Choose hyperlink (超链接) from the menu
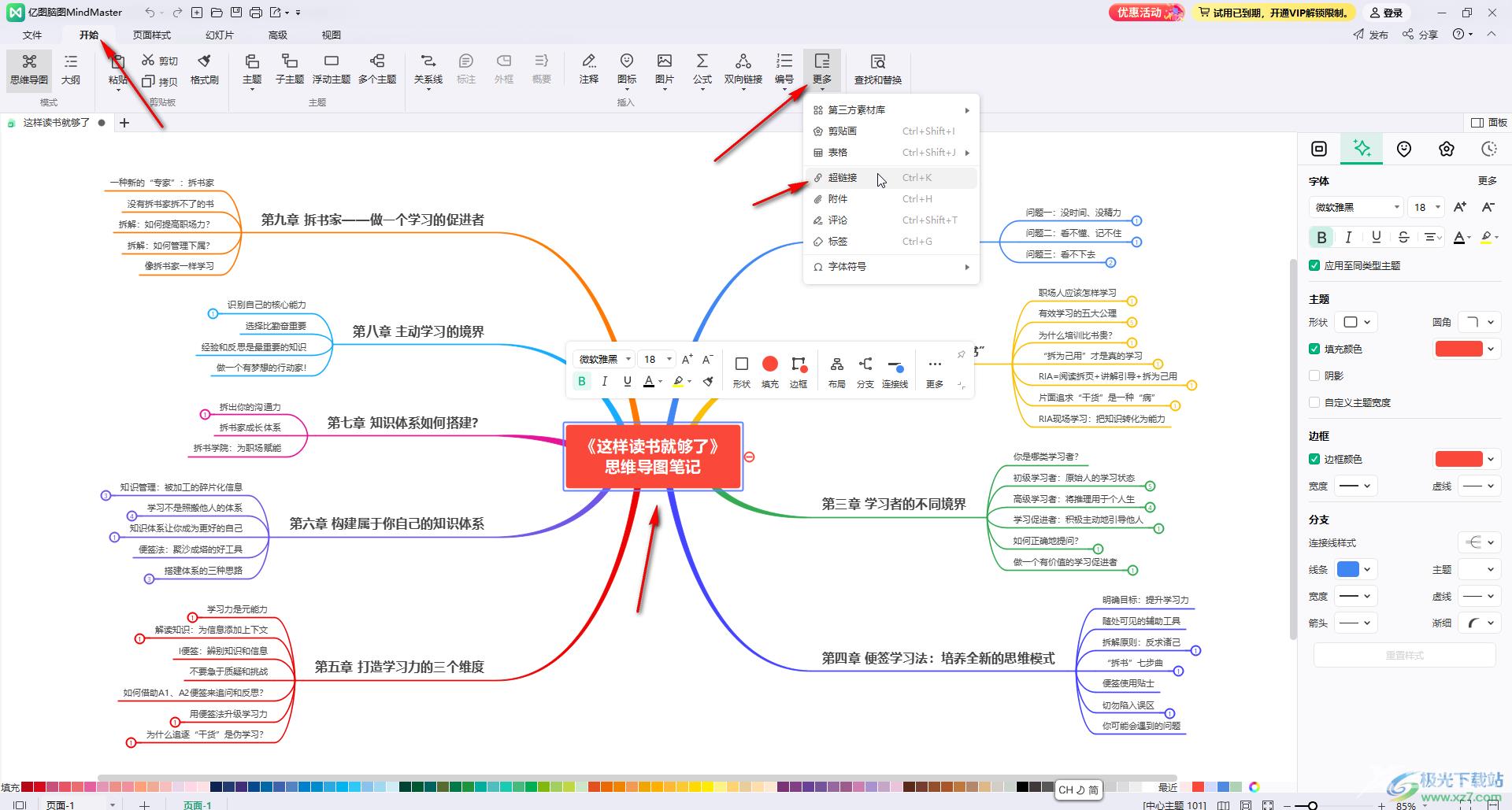Screen dimensions: 1512x810 coord(891,178)
